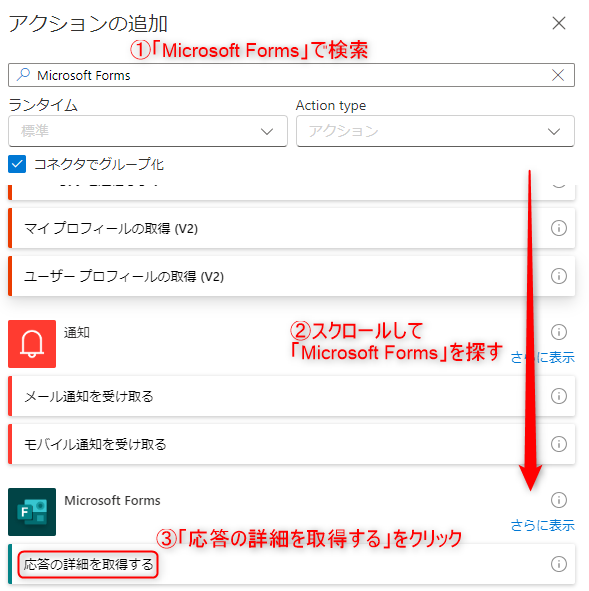Open info for メール通知を受け取る action
Image resolution: width=589 pixels, height=591 pixels.
tap(558, 396)
